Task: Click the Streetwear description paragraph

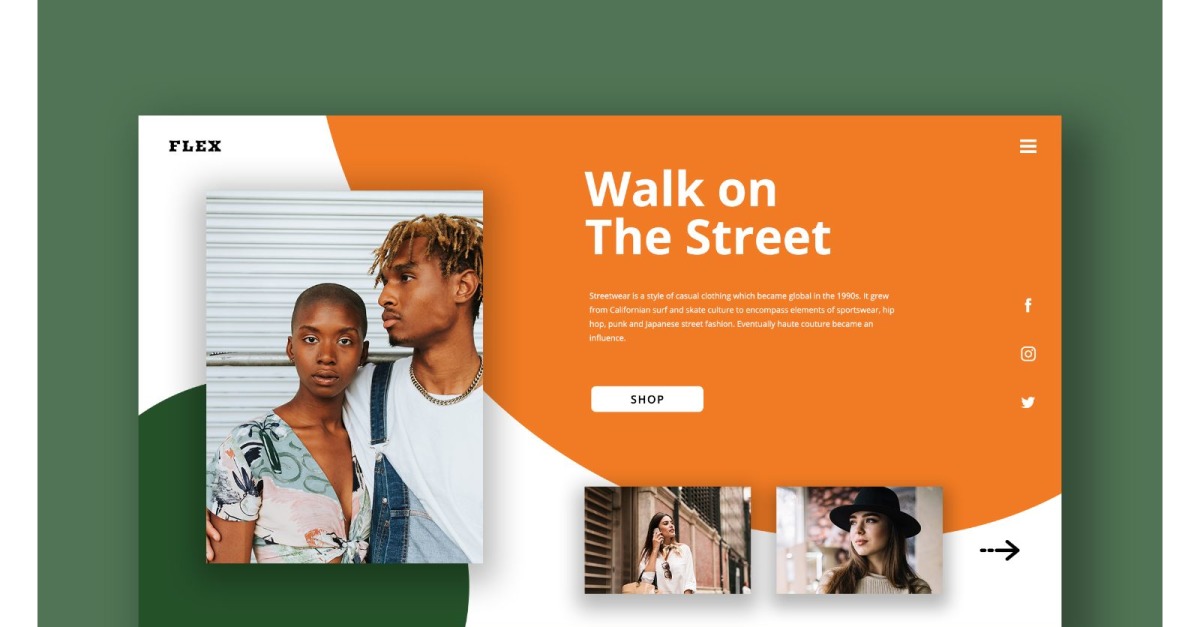Action: [x=741, y=317]
